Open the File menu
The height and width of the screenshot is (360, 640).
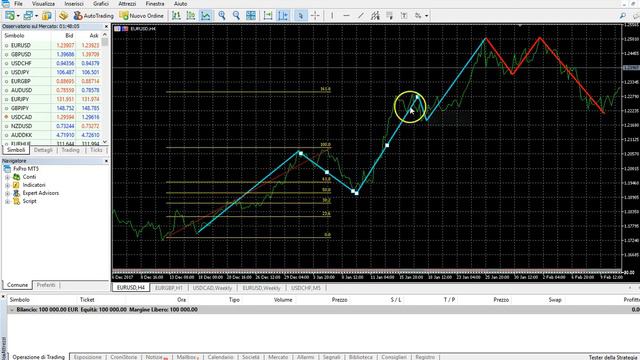(18, 4)
